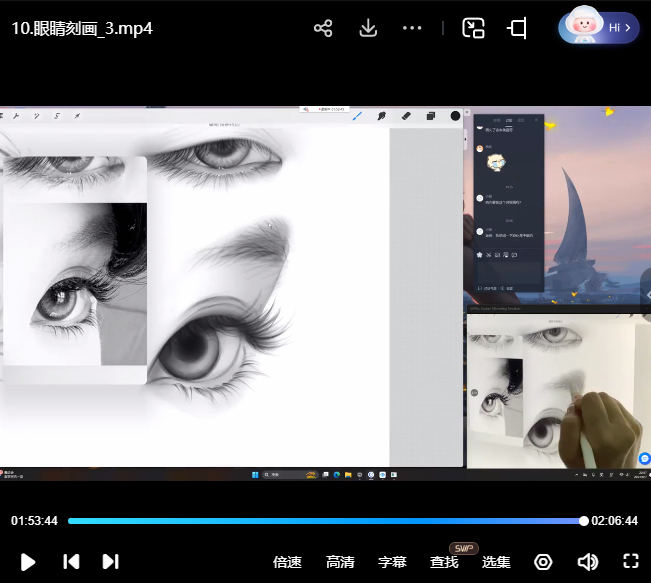The width and height of the screenshot is (651, 583).
Task: Skip to the next video
Action: click(111, 561)
